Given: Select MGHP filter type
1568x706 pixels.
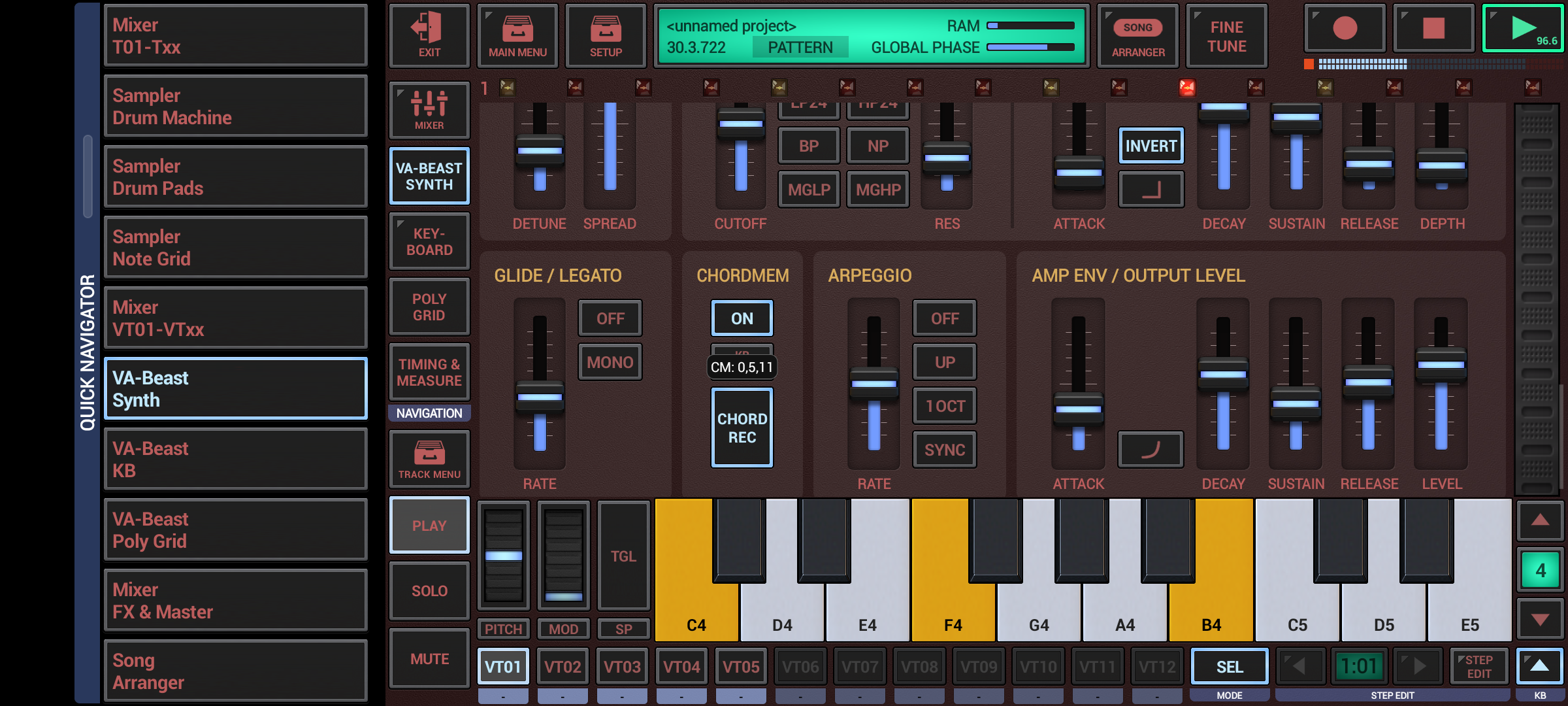Looking at the screenshot, I should click(878, 190).
